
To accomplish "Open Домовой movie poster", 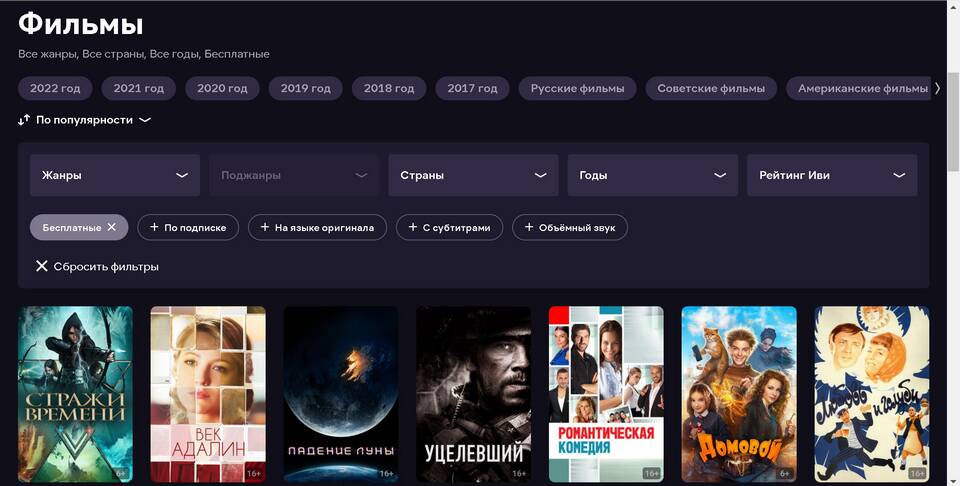I will (x=739, y=394).
